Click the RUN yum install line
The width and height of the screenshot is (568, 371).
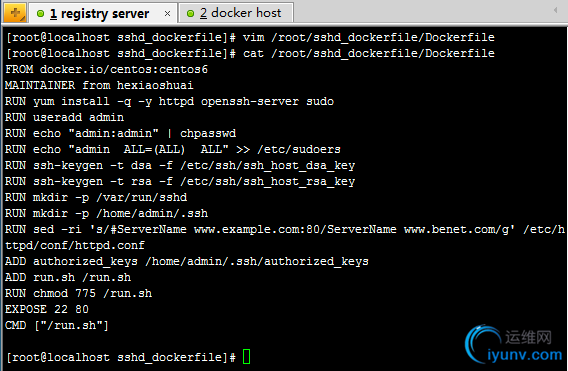[x=169, y=101]
